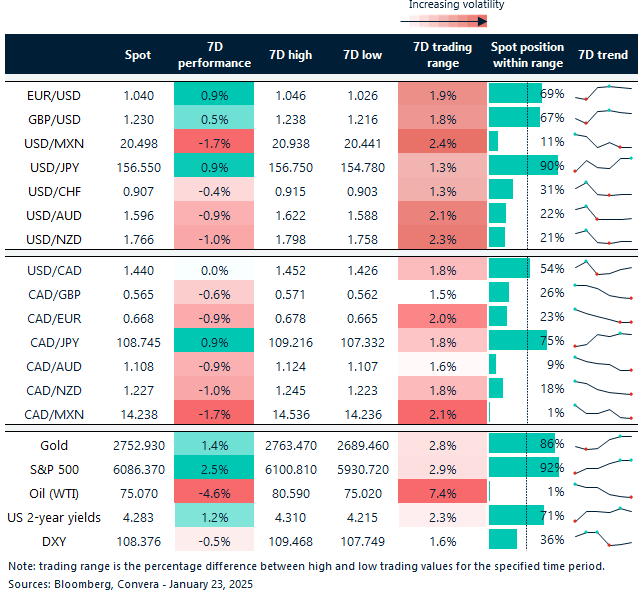638x591 pixels.
Task: Click the Spot position within range header
Action: tap(527, 55)
